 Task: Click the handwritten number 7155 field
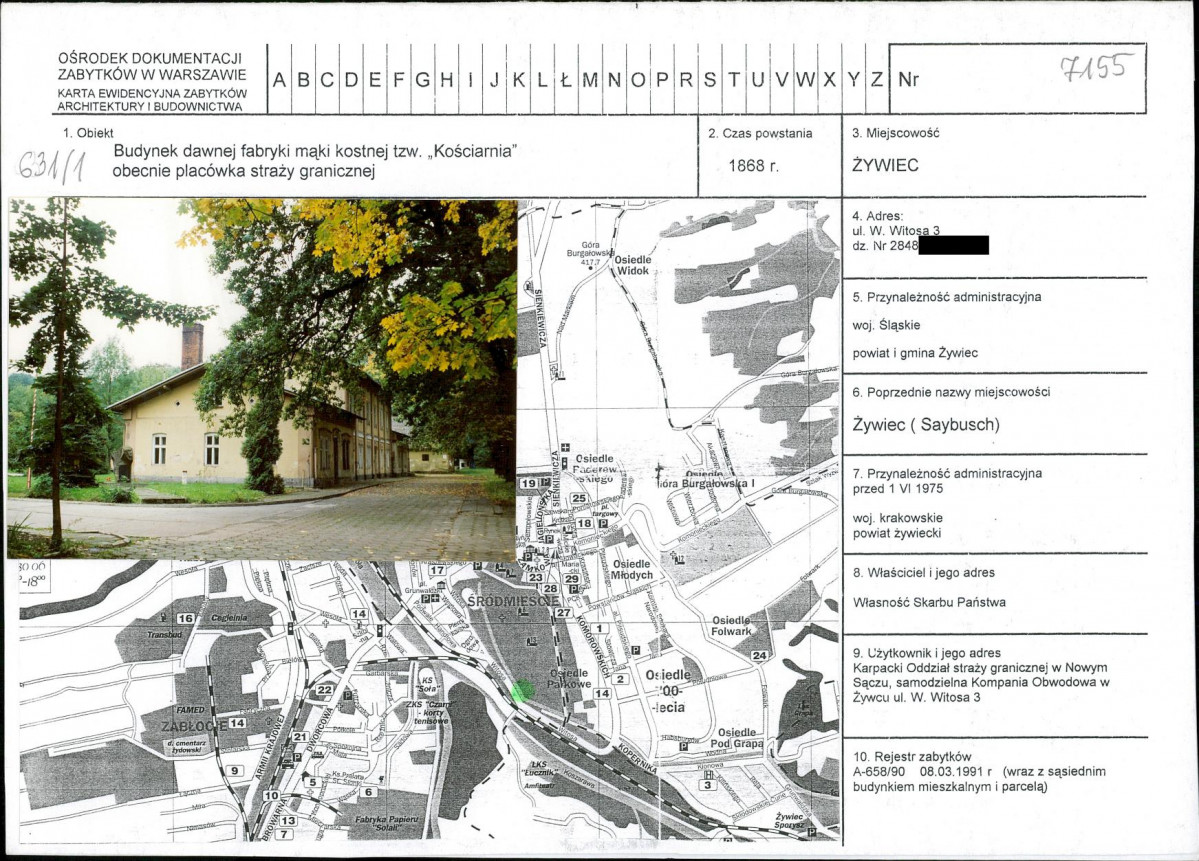pyautogui.click(x=1097, y=68)
